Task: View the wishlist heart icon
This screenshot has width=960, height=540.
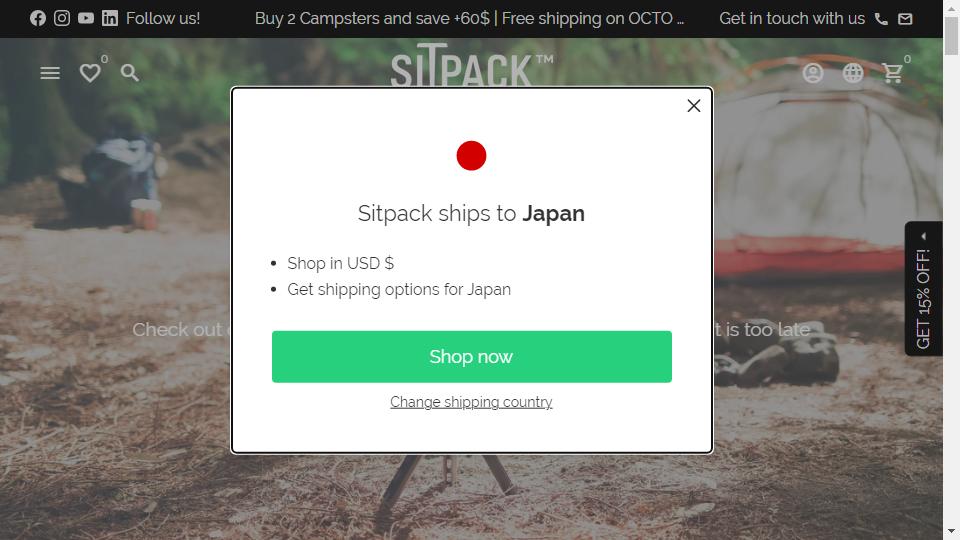Action: tap(90, 73)
